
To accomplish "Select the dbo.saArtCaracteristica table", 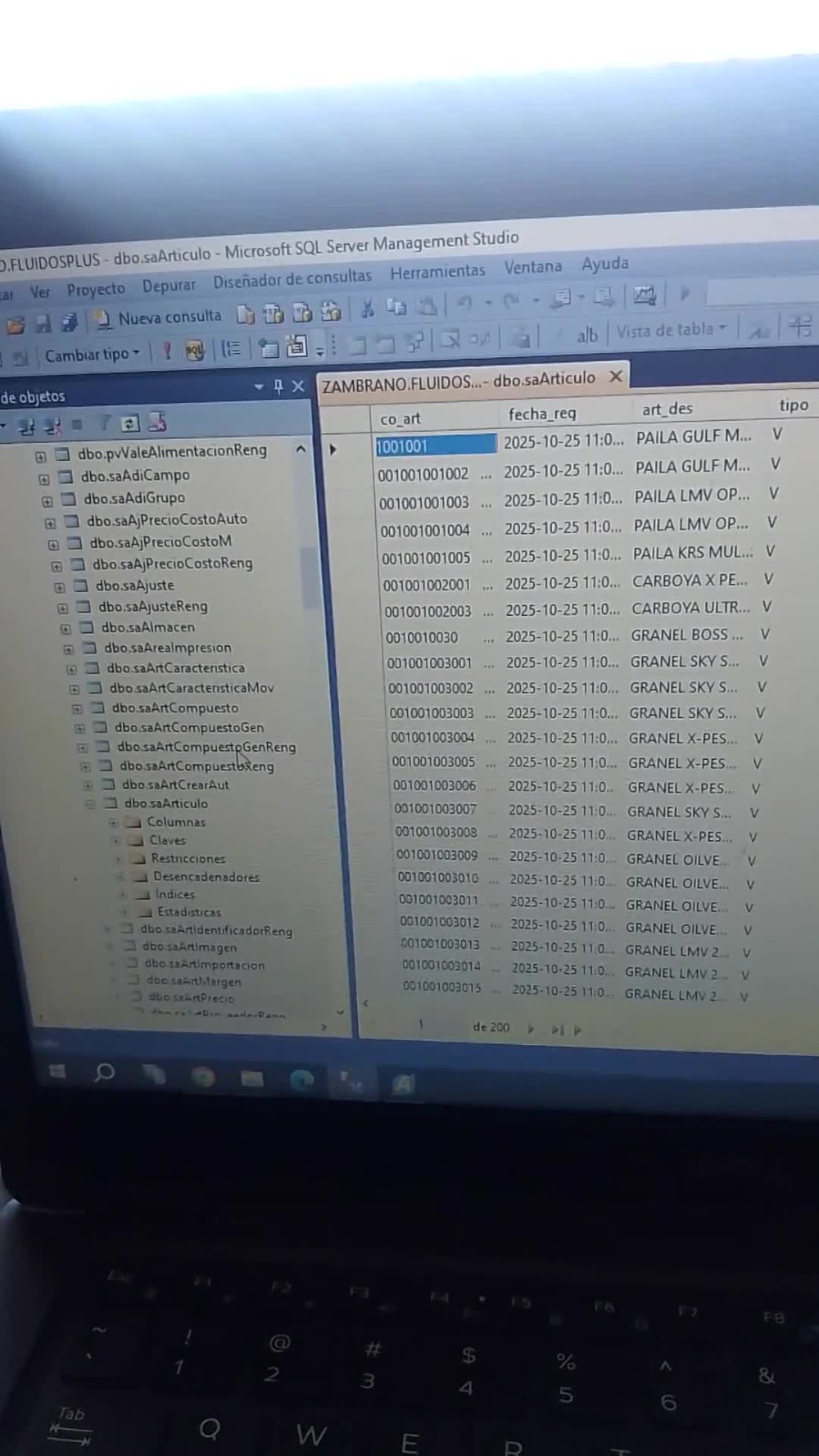I will pos(175,668).
